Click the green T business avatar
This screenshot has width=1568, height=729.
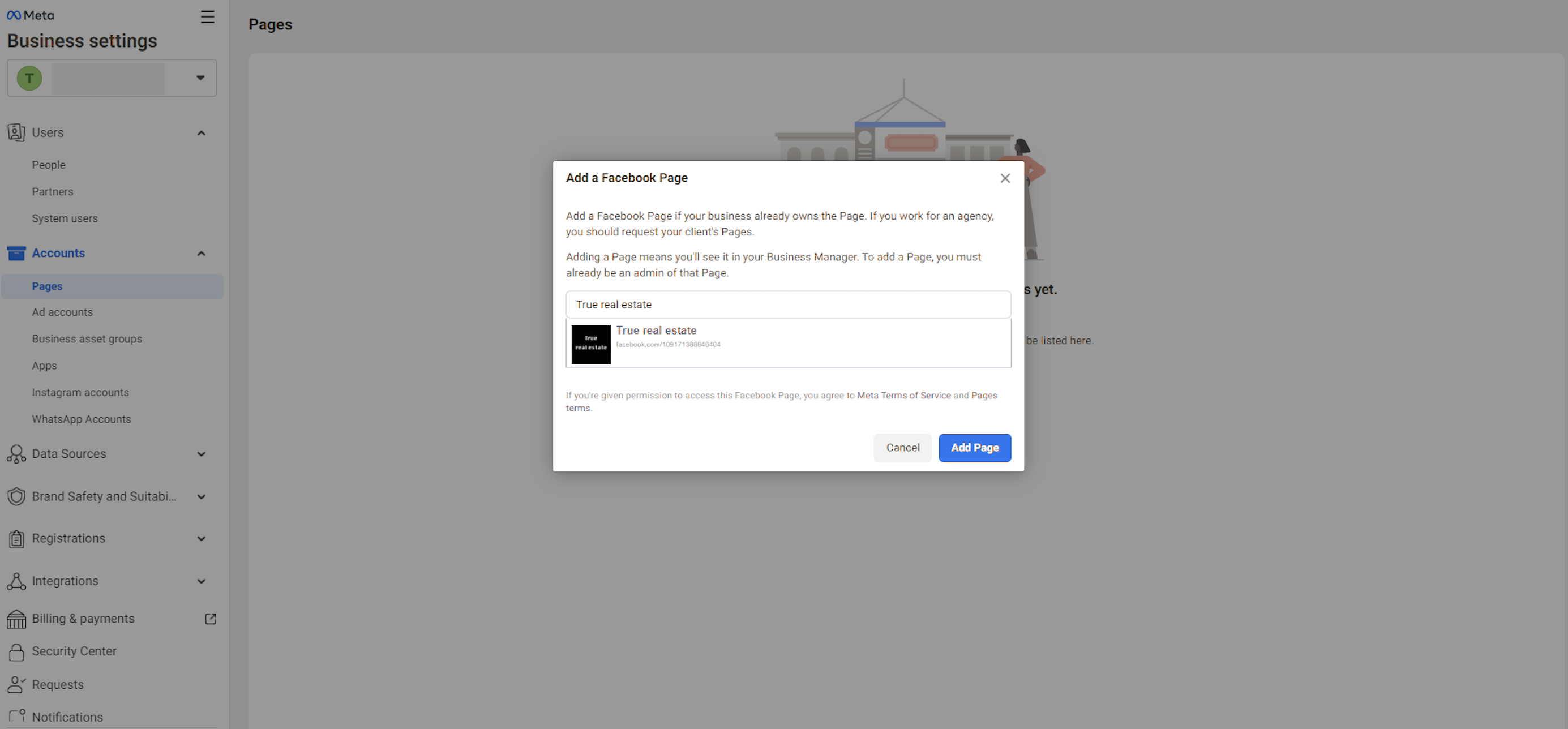tap(29, 78)
